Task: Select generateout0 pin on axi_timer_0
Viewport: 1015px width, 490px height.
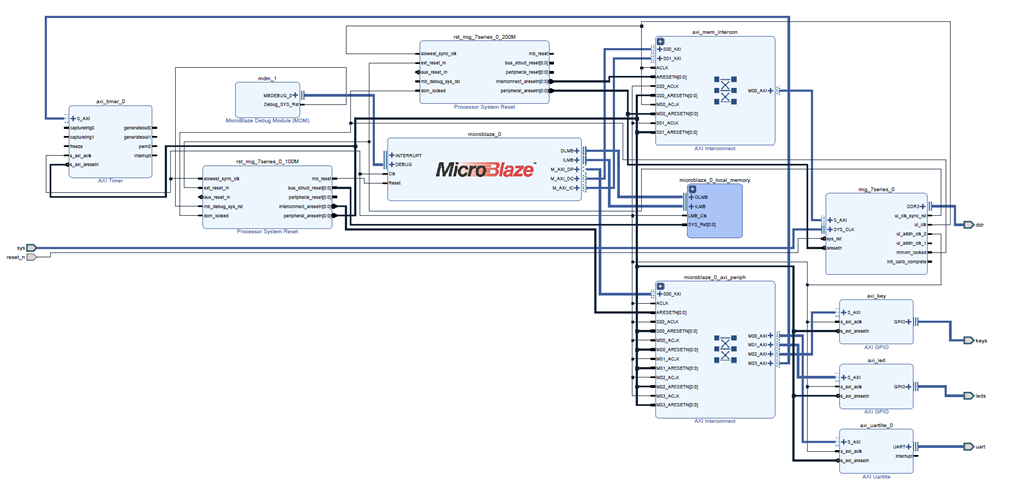Action: 138,128
